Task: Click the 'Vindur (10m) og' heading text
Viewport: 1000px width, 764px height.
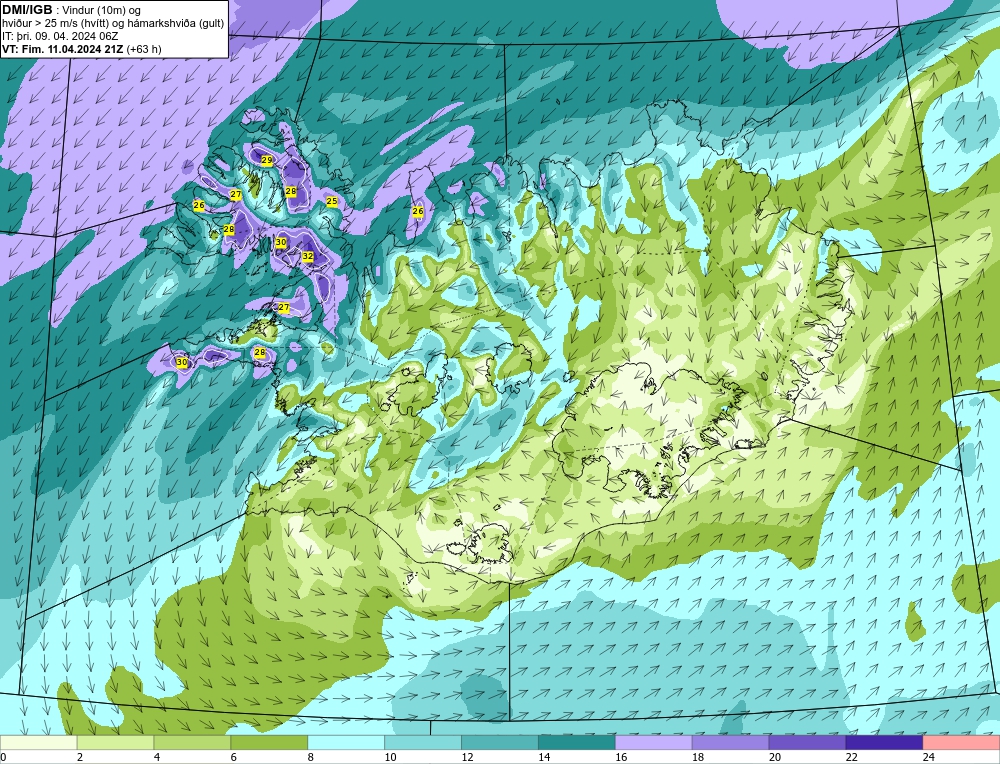Action: point(102,11)
